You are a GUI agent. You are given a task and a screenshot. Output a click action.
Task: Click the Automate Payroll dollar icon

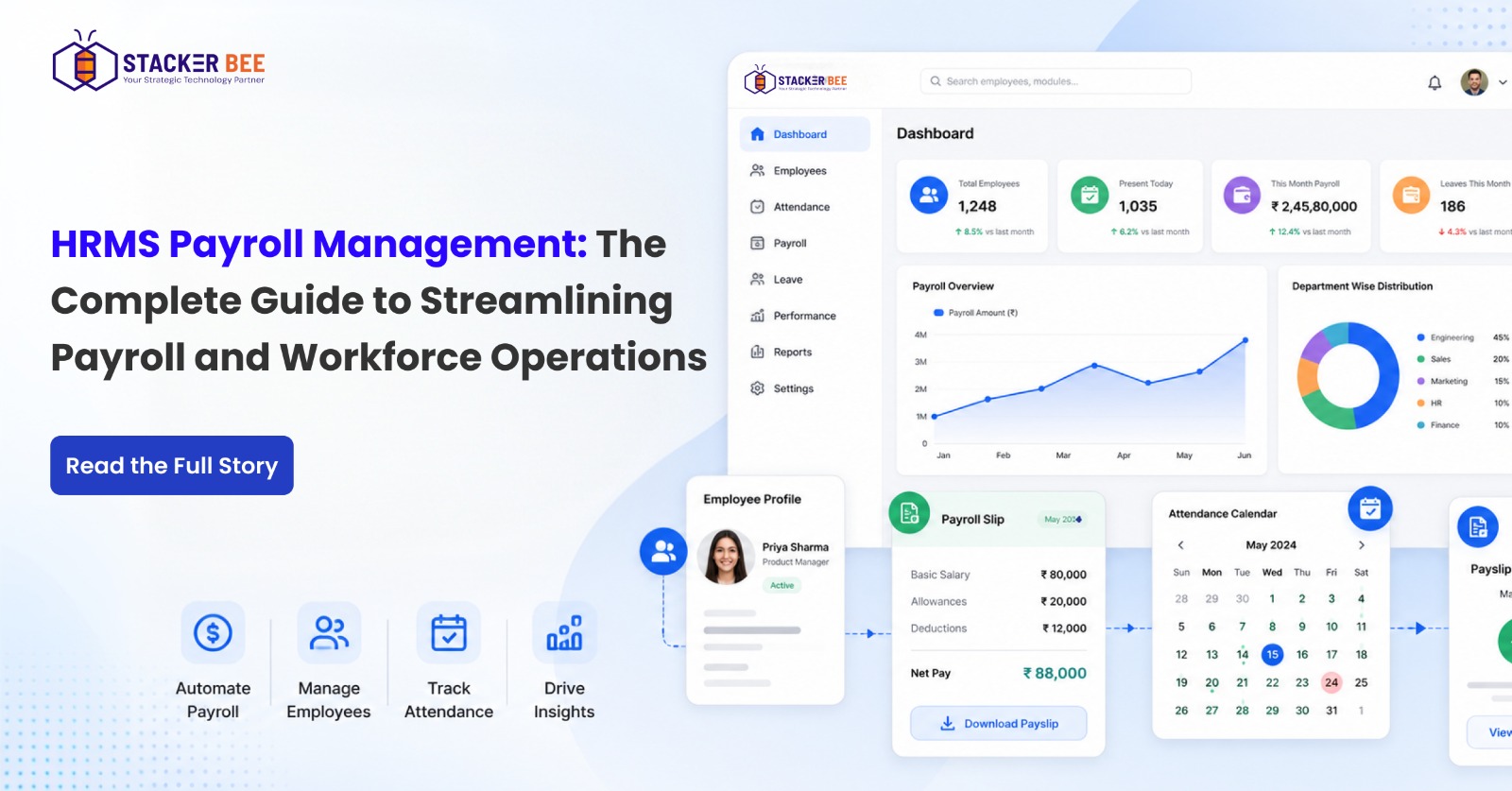pyautogui.click(x=213, y=632)
